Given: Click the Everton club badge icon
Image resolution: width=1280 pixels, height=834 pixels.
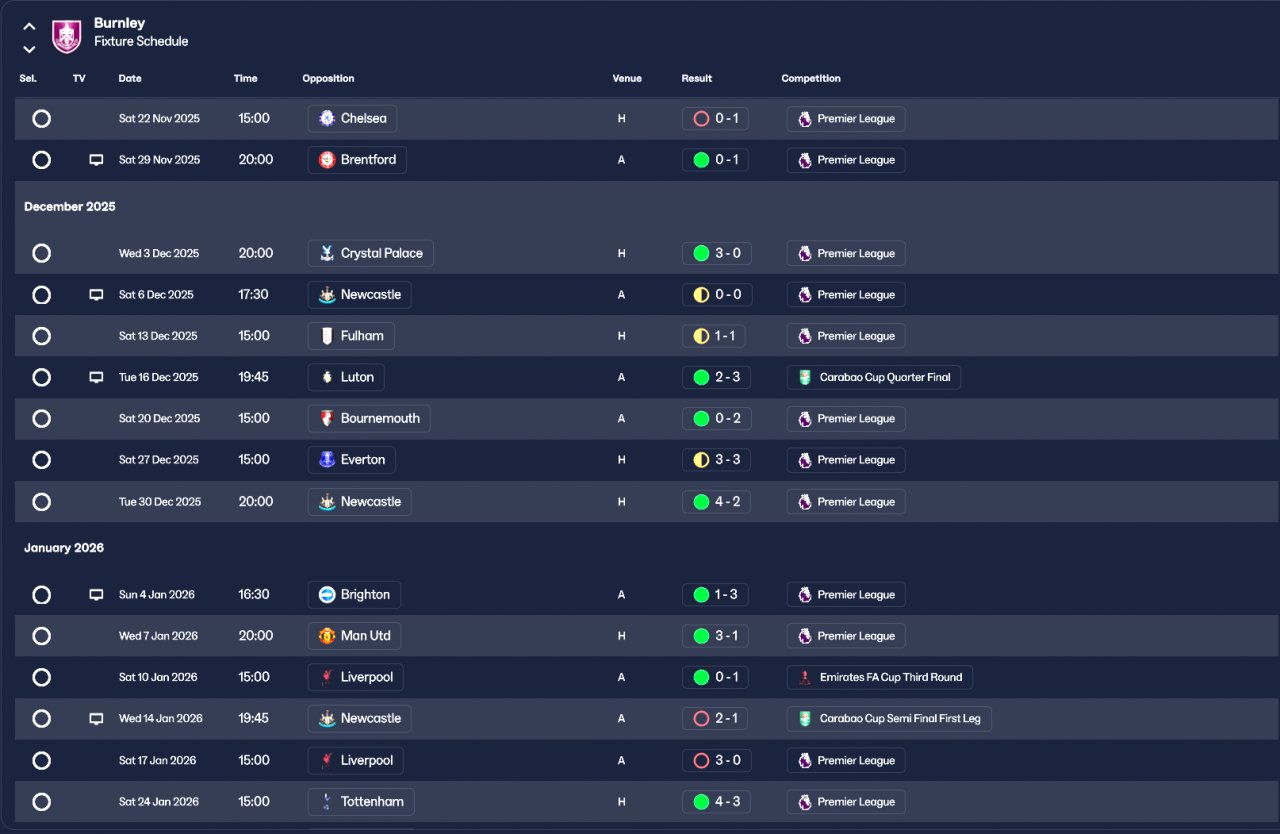Looking at the screenshot, I should tap(327, 460).
